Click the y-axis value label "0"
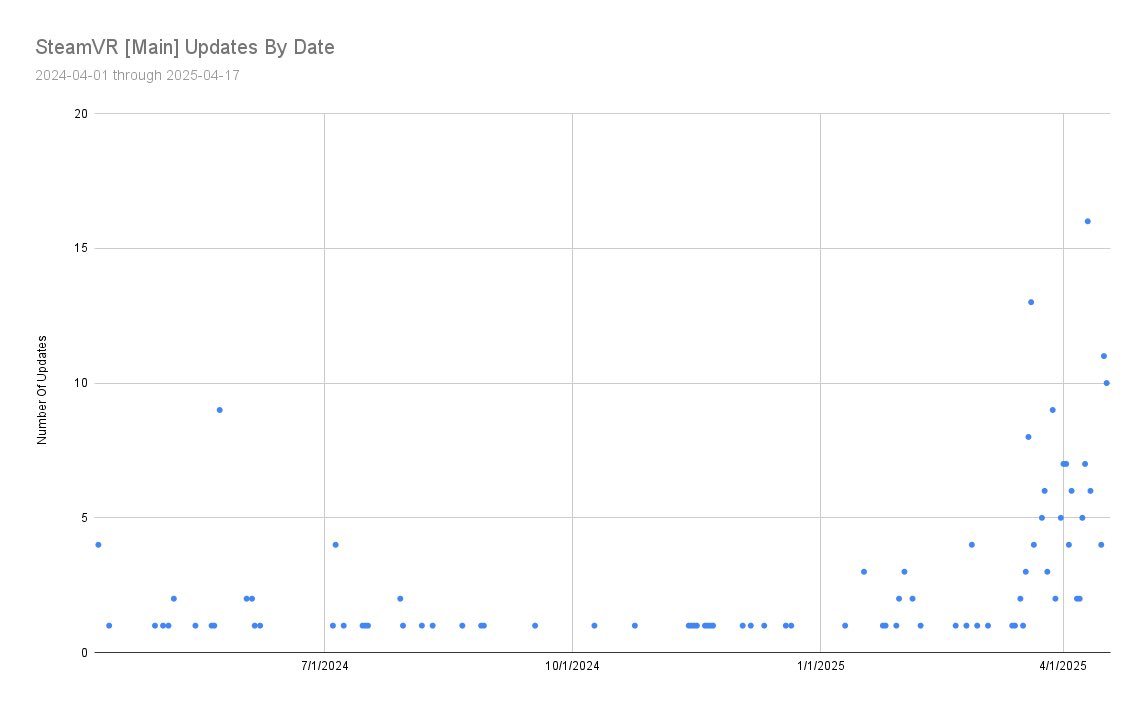1146x708 pixels. 85,653
